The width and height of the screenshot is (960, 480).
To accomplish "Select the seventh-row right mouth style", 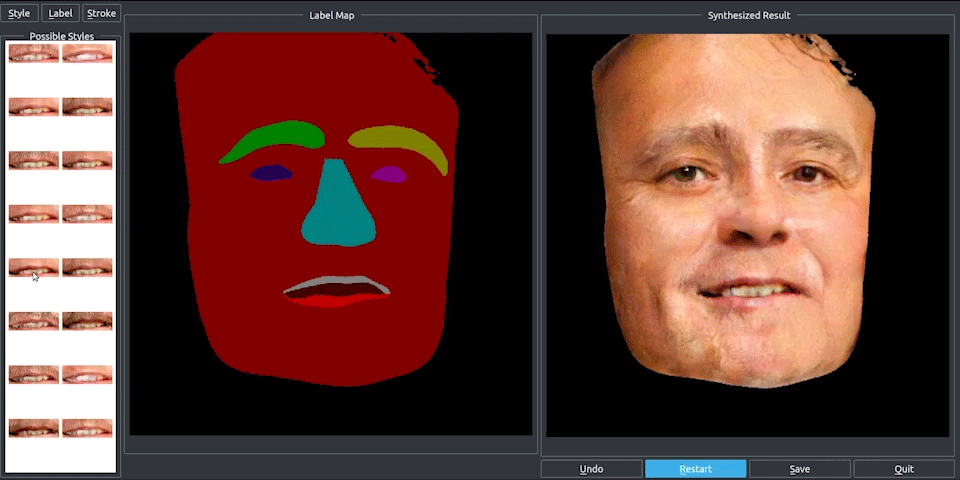I will [87, 375].
